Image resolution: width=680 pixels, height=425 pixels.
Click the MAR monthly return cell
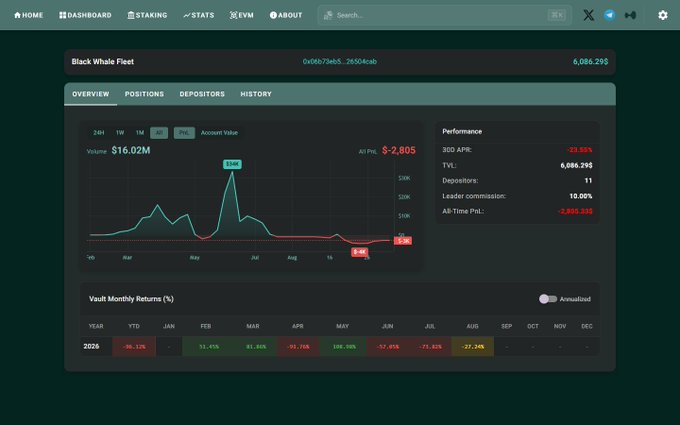(255, 347)
